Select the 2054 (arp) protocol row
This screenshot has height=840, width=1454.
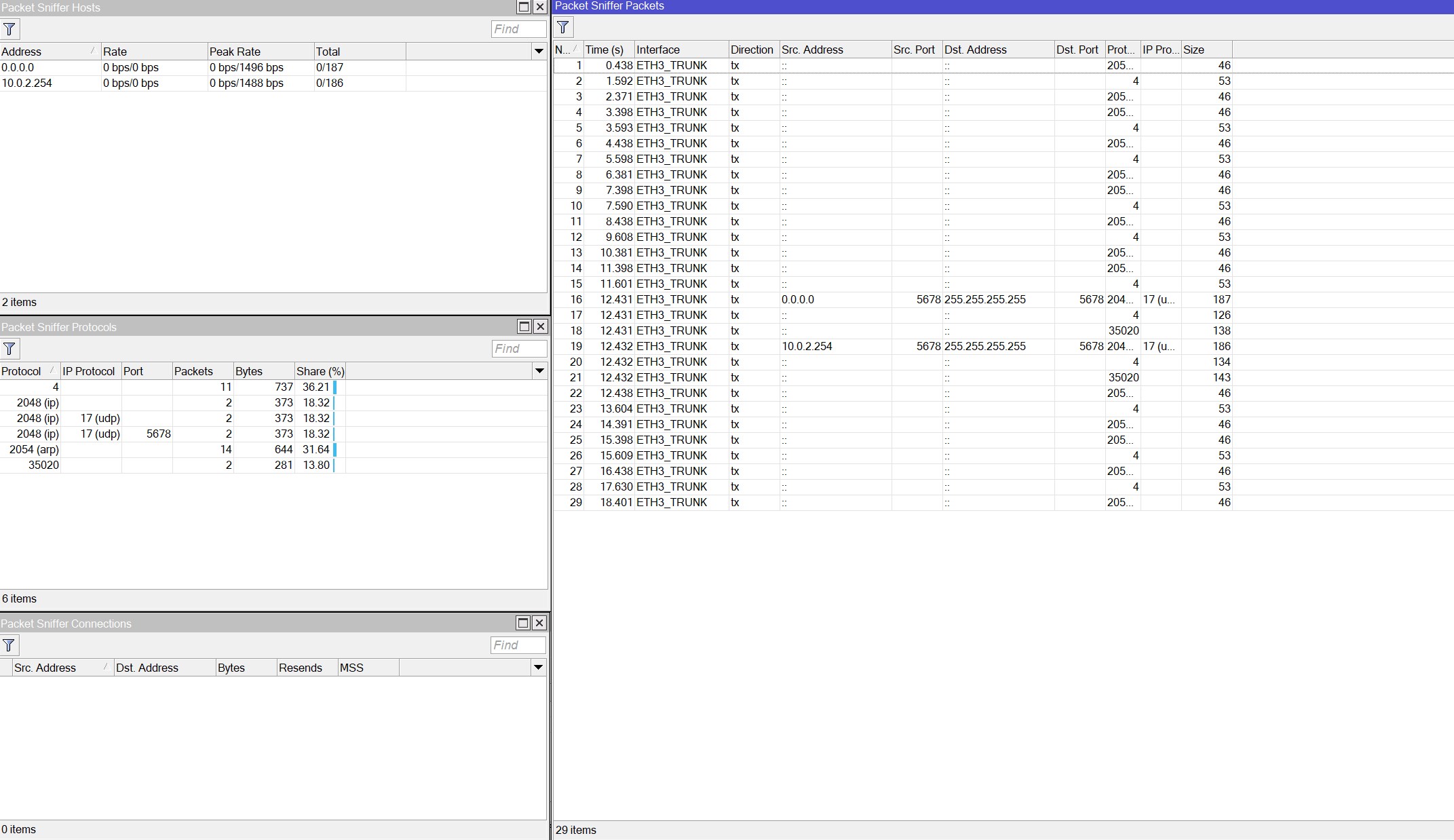pos(34,449)
